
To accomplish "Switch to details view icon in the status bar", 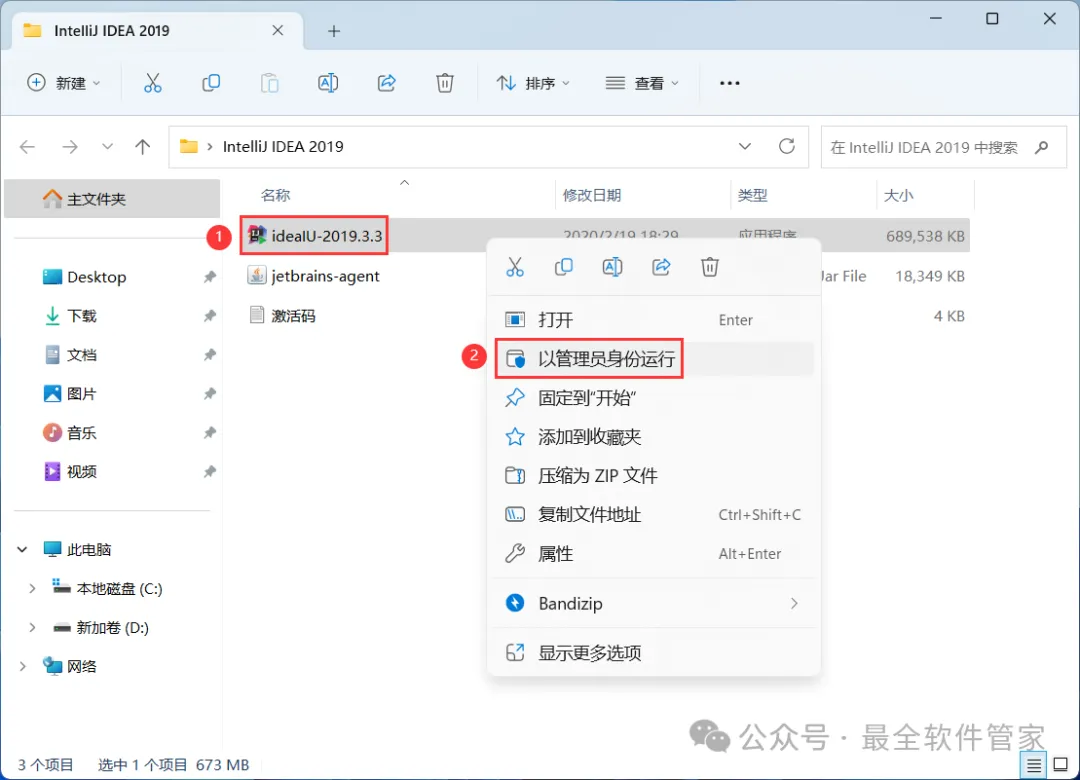I will [1033, 765].
